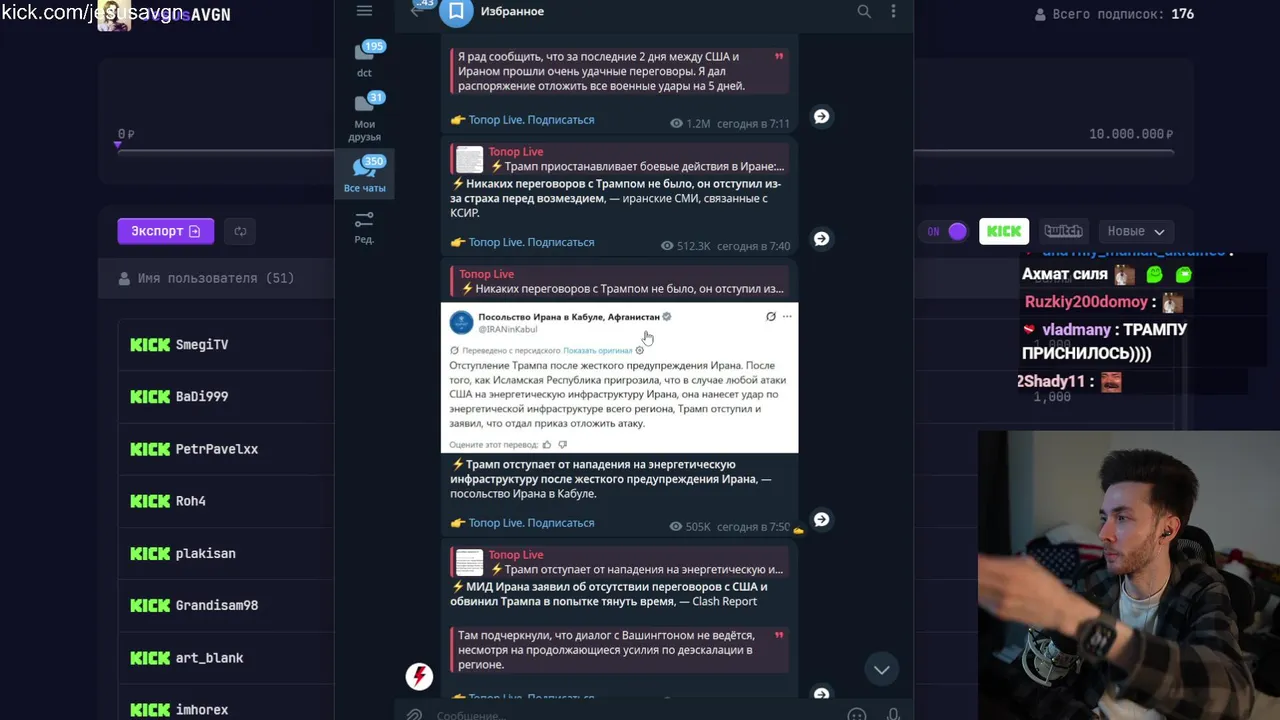This screenshot has width=1280, height=720.
Task: Click the Имя пользователя (51) column header
Action: click(x=206, y=278)
